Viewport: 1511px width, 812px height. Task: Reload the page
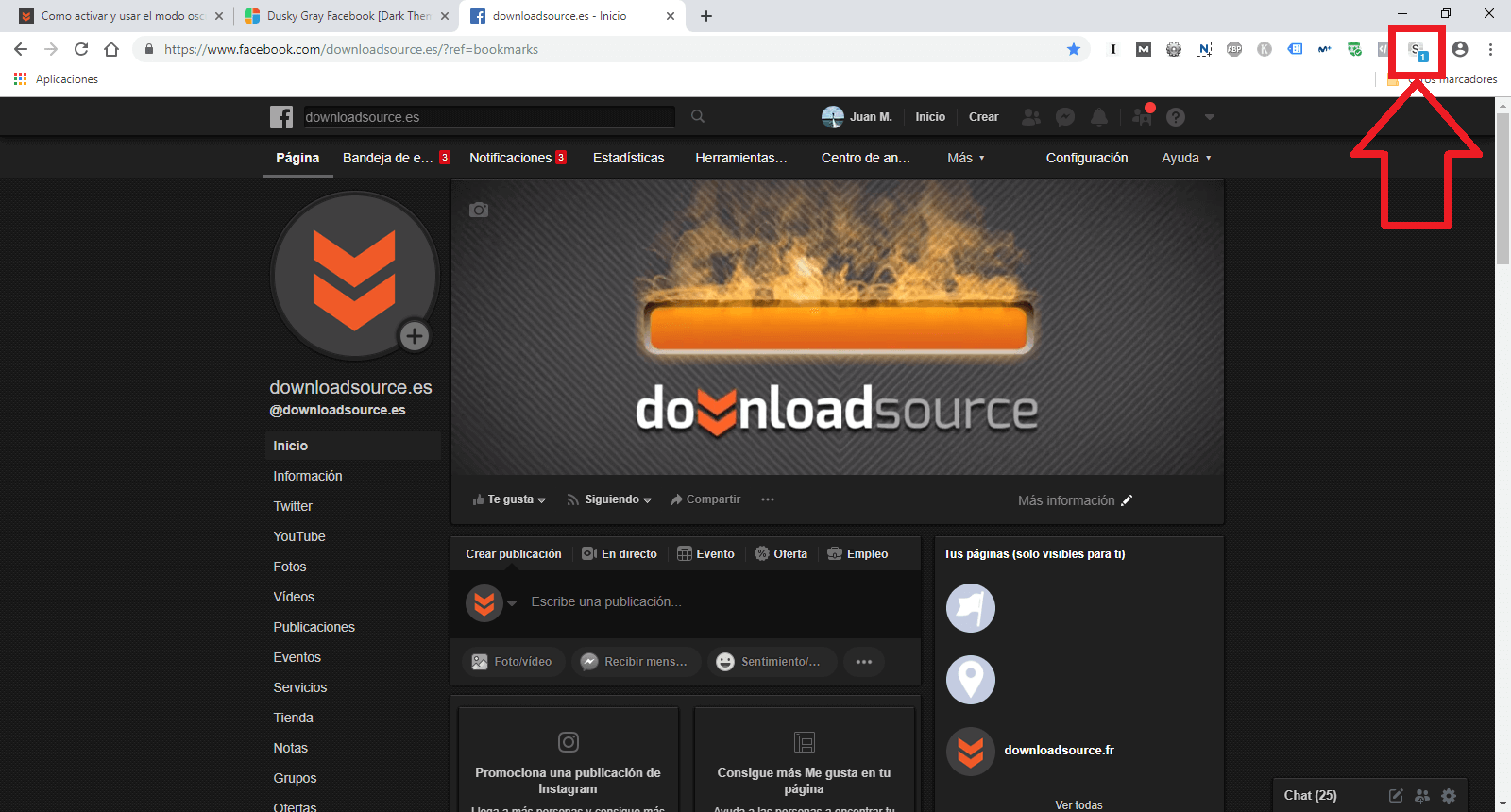[81, 49]
